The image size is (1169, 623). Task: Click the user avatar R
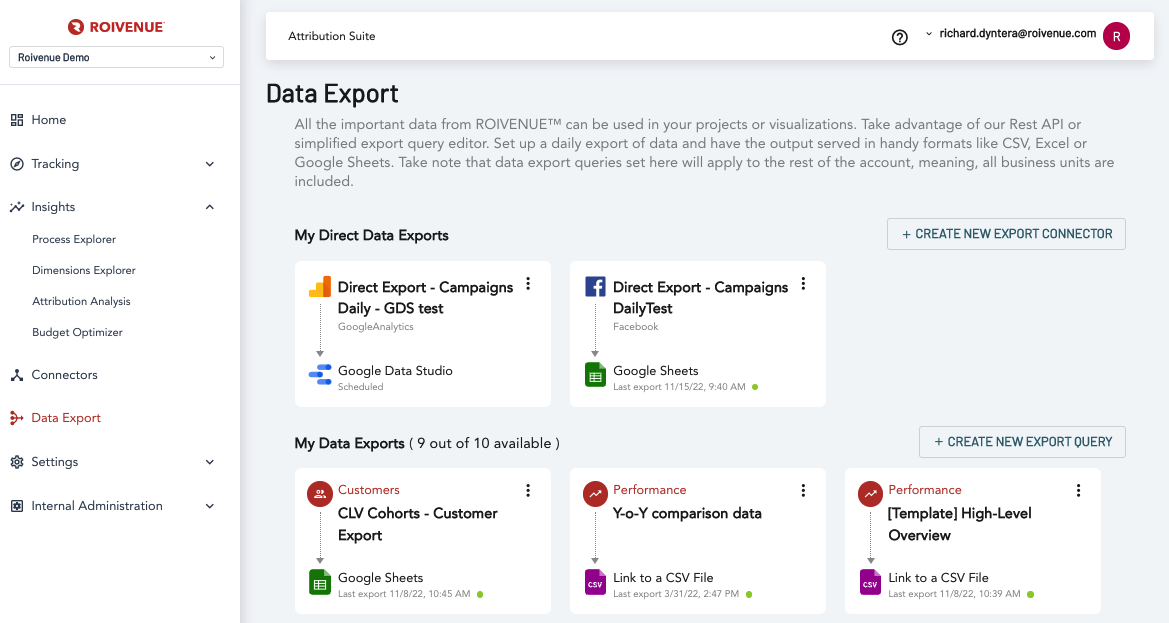point(1116,36)
